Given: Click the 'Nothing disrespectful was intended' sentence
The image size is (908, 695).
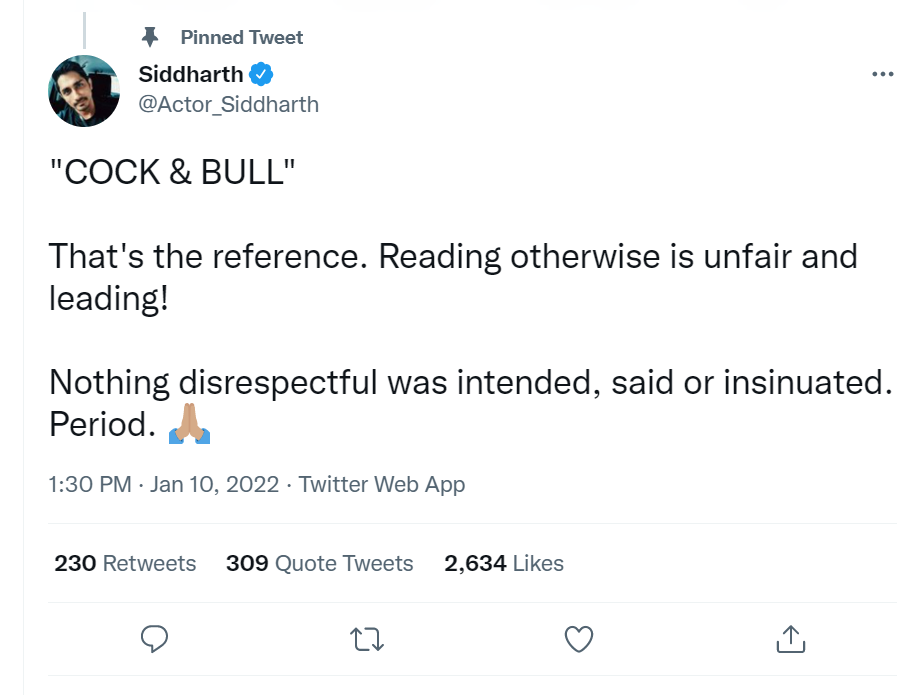Looking at the screenshot, I should (470, 382).
